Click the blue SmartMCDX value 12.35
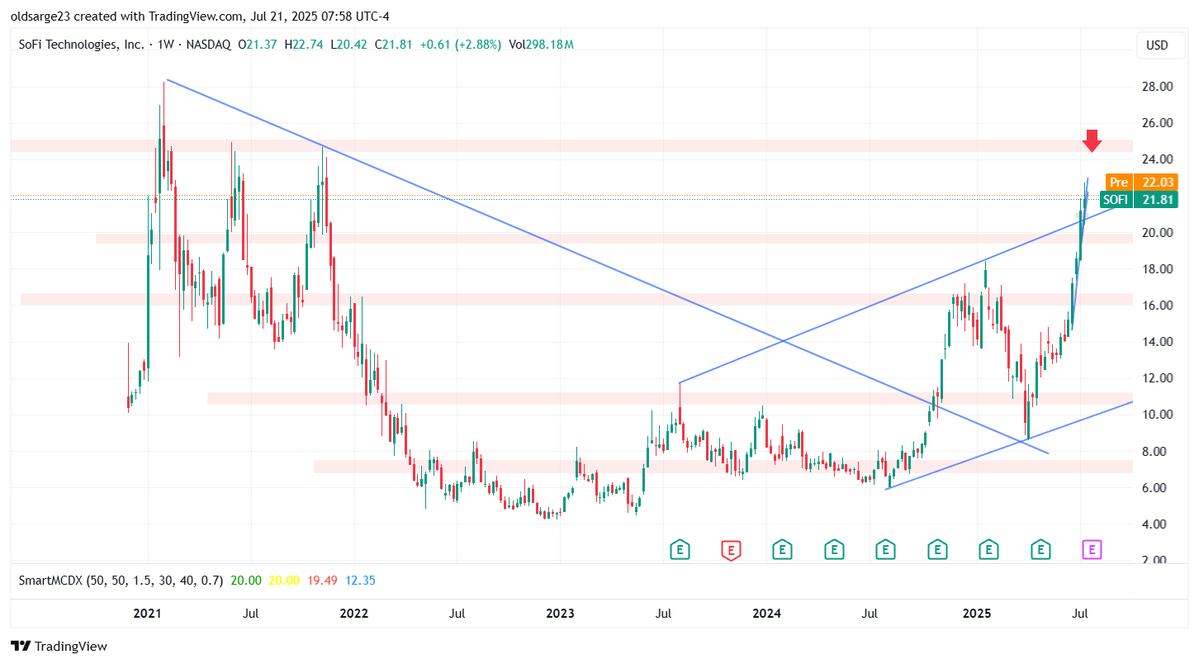The height and width of the screenshot is (664, 1199). (360, 580)
